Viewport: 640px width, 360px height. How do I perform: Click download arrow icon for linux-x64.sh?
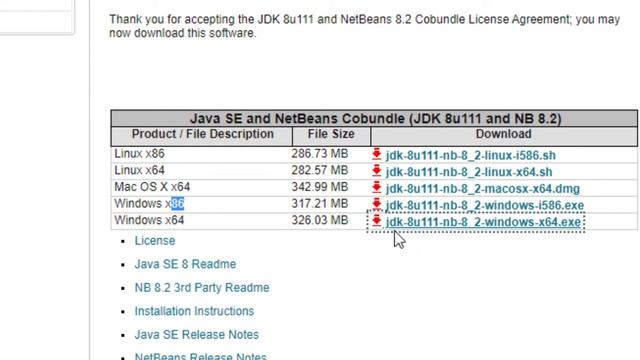point(376,171)
